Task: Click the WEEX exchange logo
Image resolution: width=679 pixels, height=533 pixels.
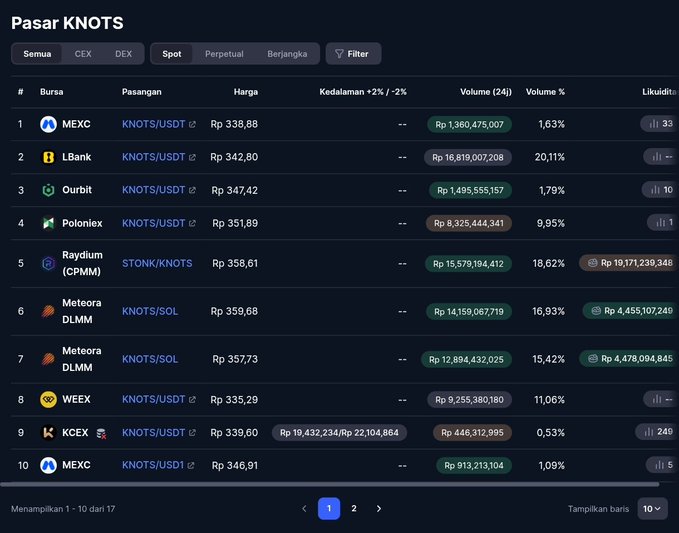Action: [48, 399]
